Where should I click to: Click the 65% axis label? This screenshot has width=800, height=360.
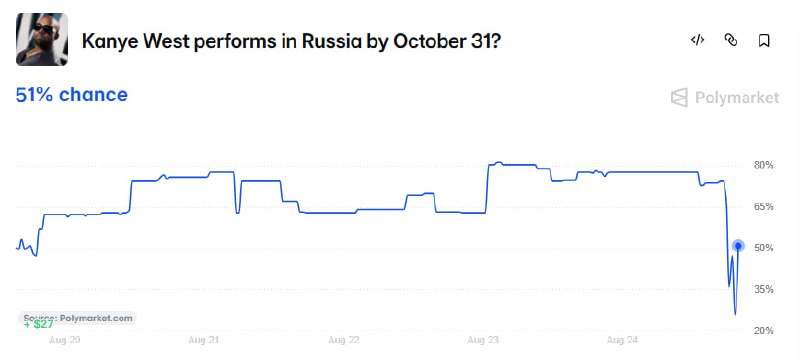(x=764, y=207)
